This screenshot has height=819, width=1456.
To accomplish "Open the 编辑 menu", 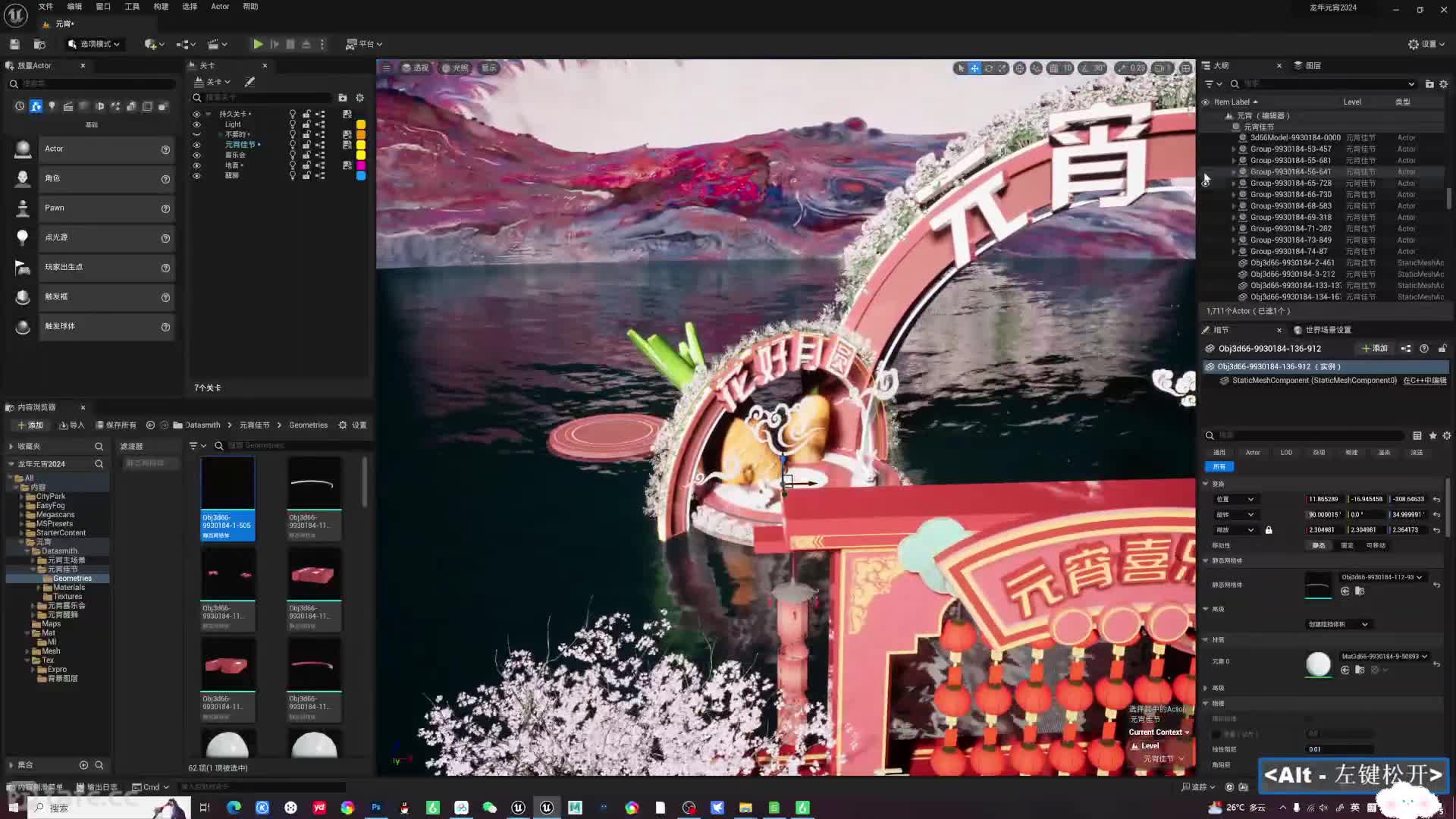I will pyautogui.click(x=74, y=6).
